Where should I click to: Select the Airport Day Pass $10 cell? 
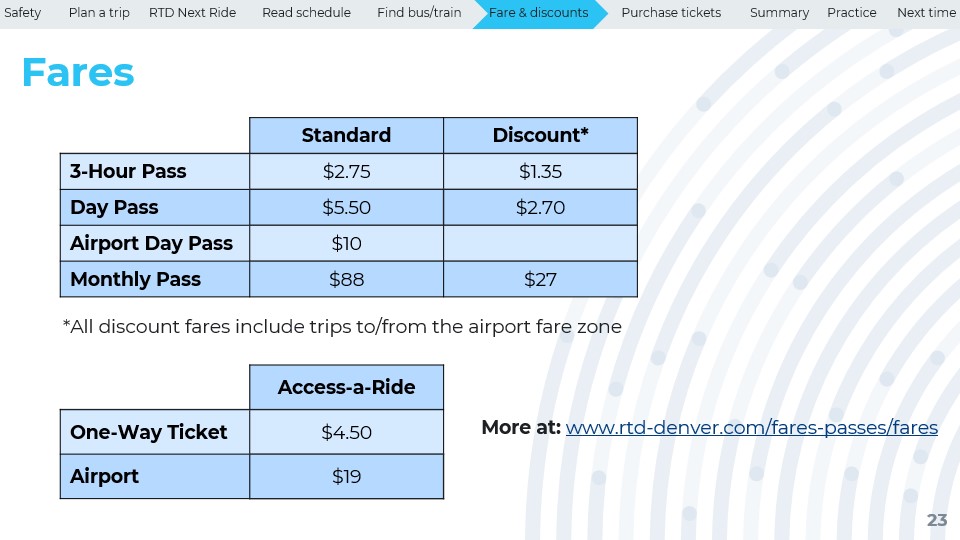tap(346, 243)
